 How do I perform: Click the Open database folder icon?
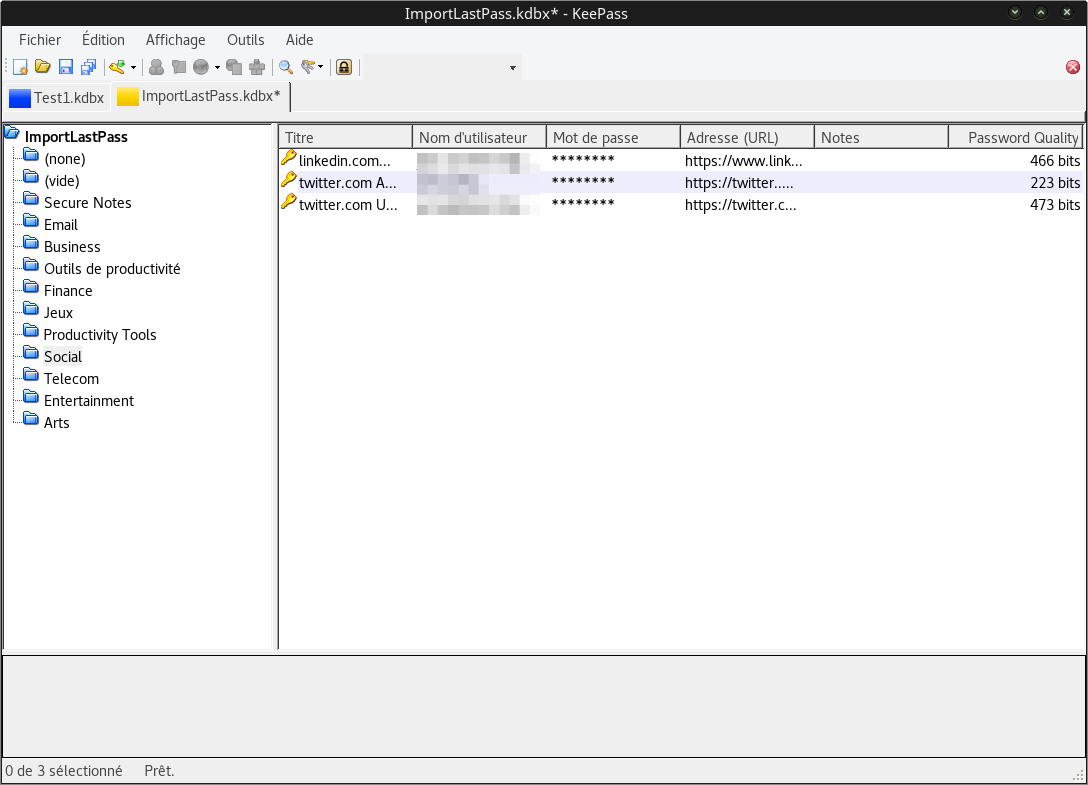43,67
